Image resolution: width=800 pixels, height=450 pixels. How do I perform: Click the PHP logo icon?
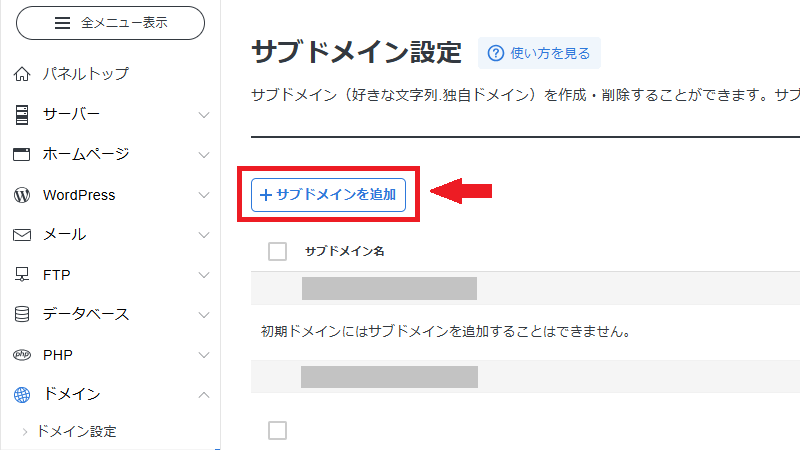coord(22,354)
